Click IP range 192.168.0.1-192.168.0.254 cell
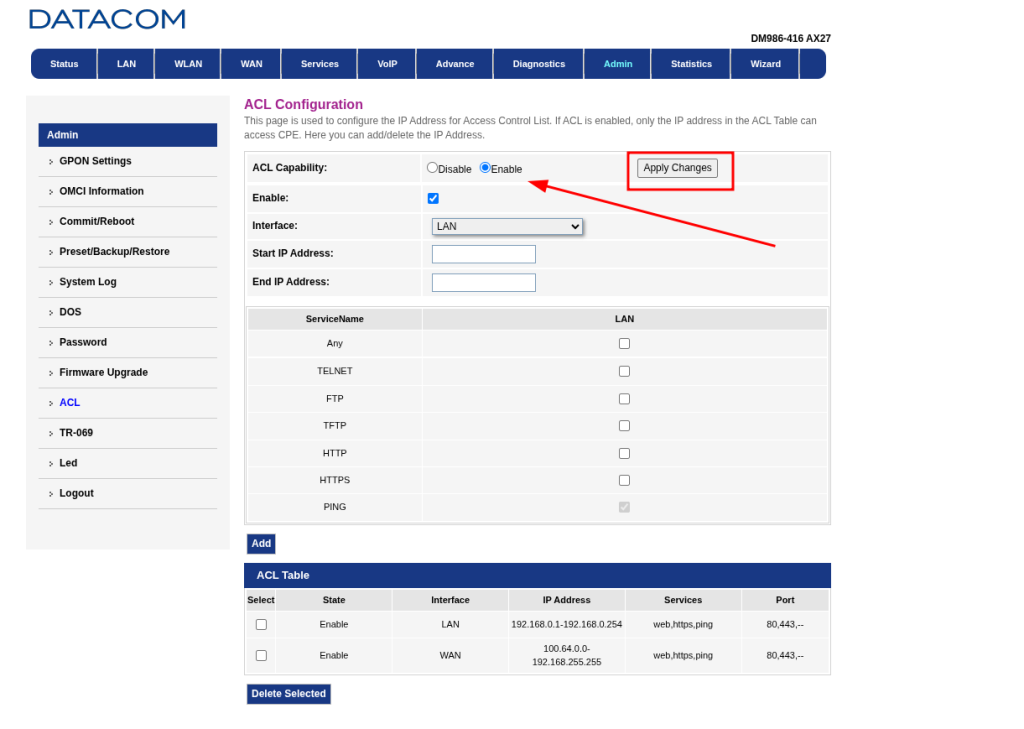This screenshot has width=1024, height=729. [566, 624]
